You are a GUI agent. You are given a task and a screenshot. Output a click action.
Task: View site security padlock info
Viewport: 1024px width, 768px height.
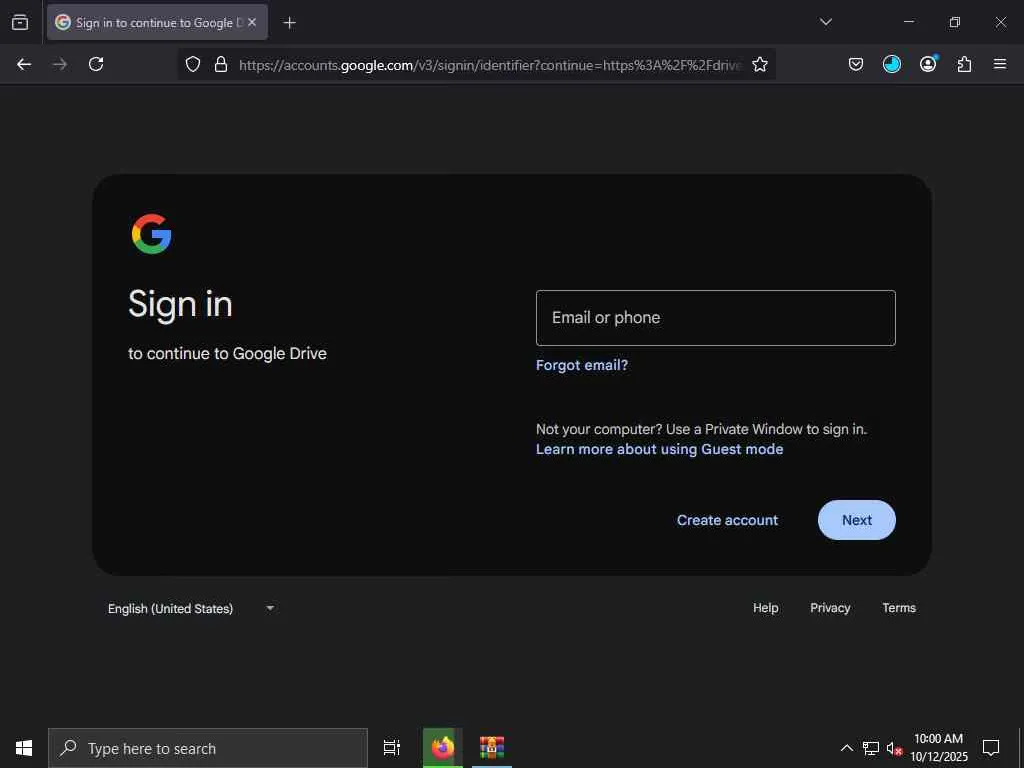click(221, 64)
